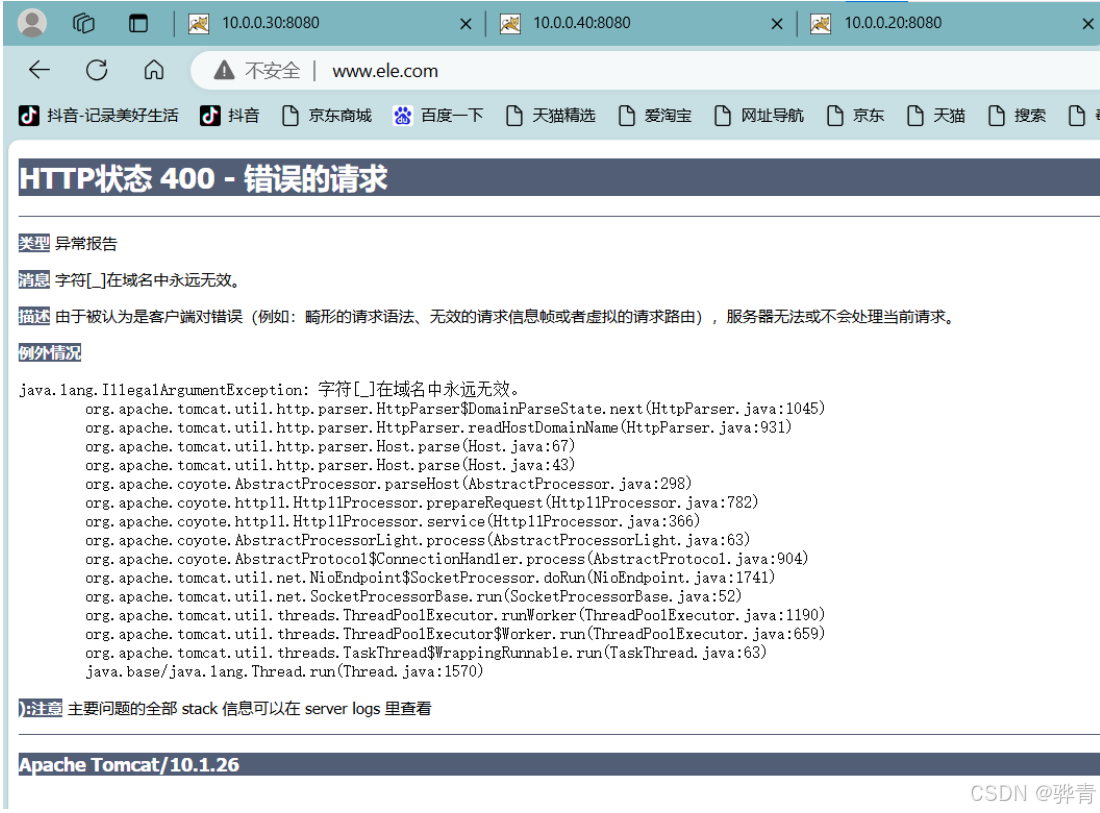Toggle the vertical tabs panel icon
Viewport: 1100px width, 813px height.
click(138, 23)
